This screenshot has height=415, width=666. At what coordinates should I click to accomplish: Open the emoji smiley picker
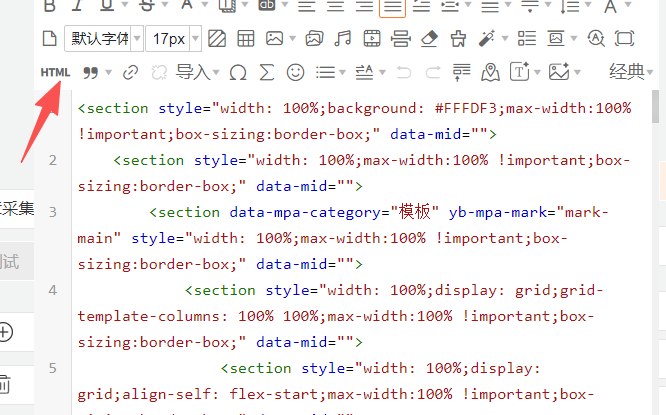(x=295, y=72)
